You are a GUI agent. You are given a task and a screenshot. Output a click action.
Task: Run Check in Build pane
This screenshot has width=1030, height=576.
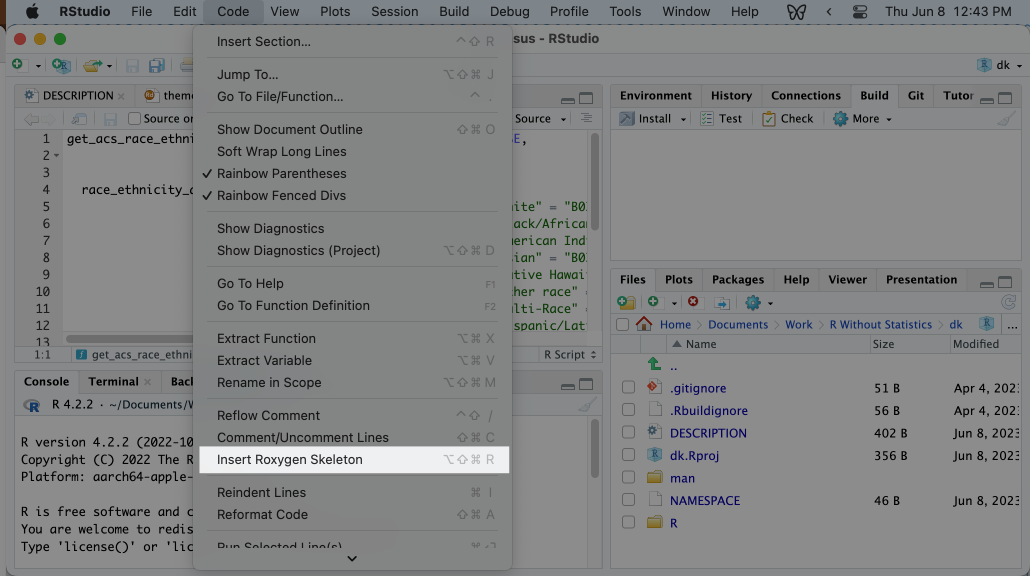pos(788,119)
